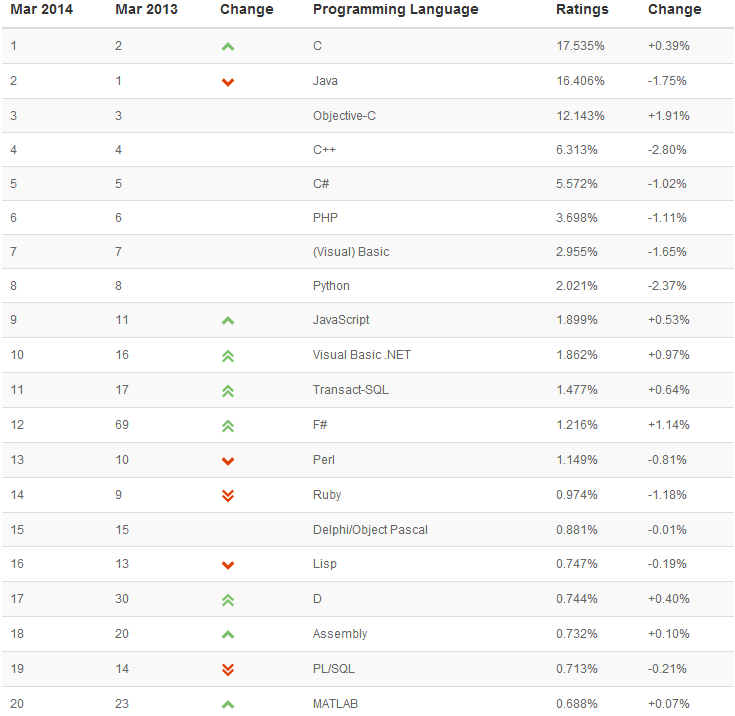Click the red down arrow beside Perl
735x716 pixels.
click(228, 461)
